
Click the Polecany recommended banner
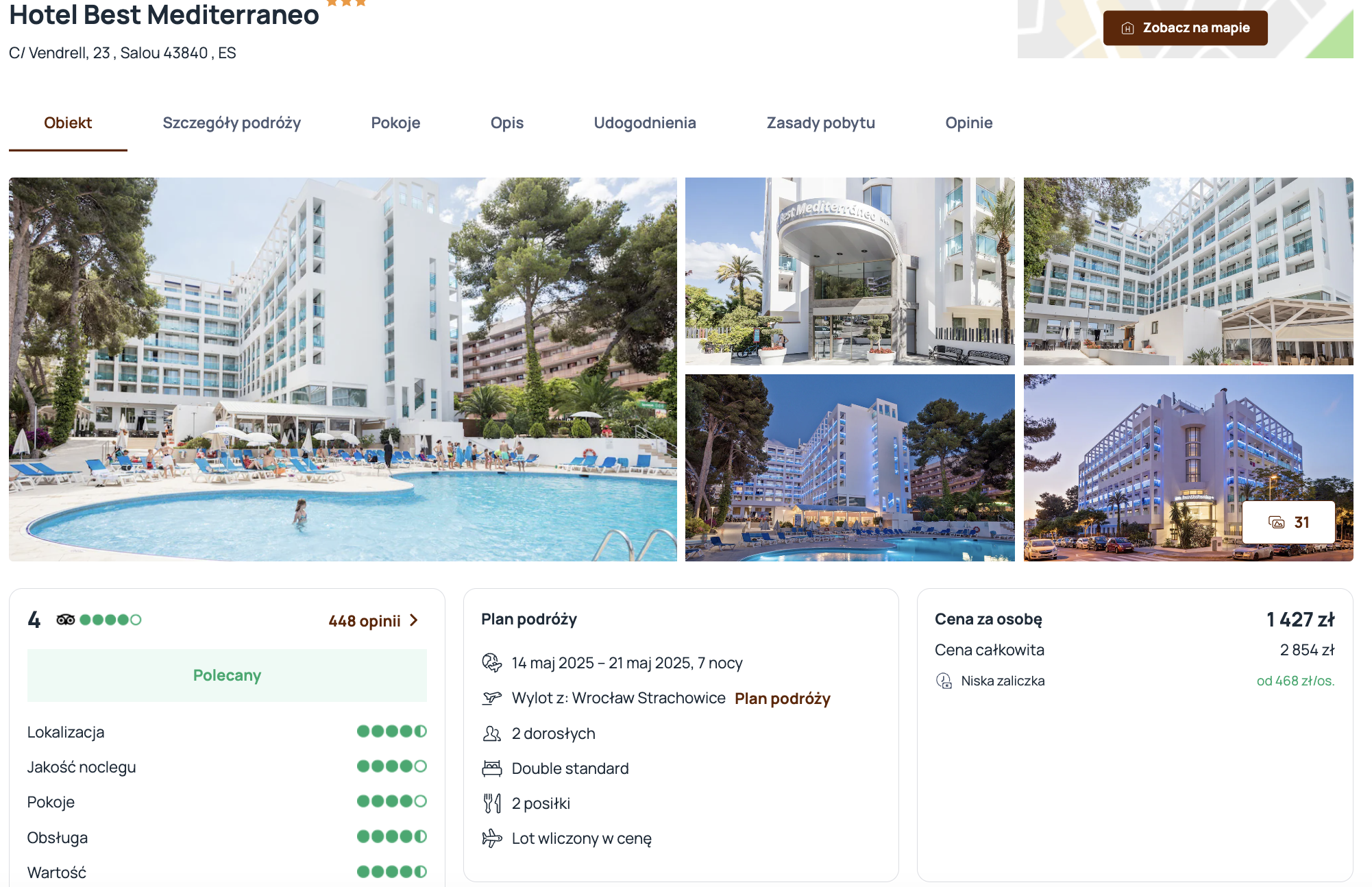tap(227, 675)
